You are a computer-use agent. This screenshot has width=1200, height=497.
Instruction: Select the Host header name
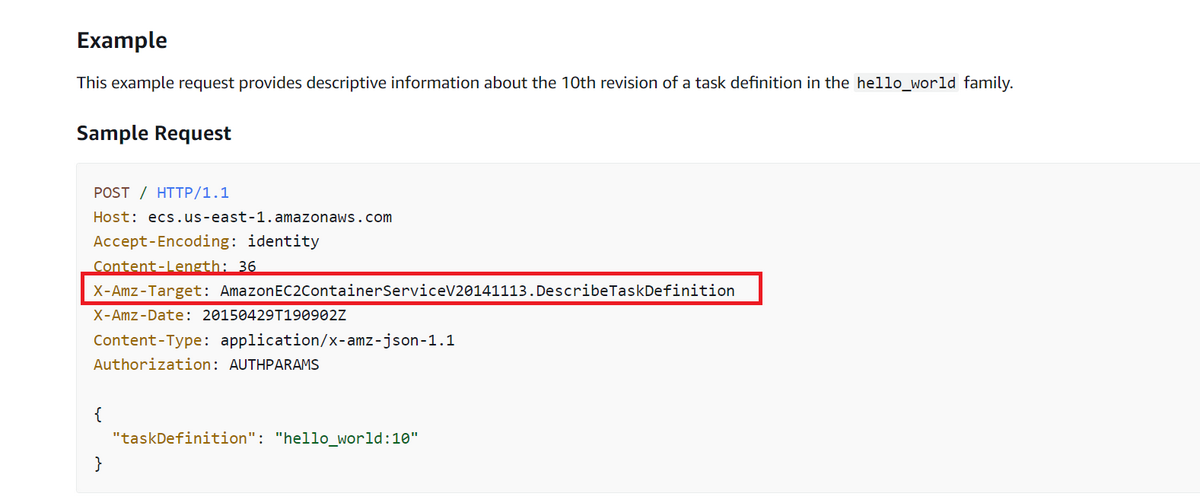pos(112,216)
